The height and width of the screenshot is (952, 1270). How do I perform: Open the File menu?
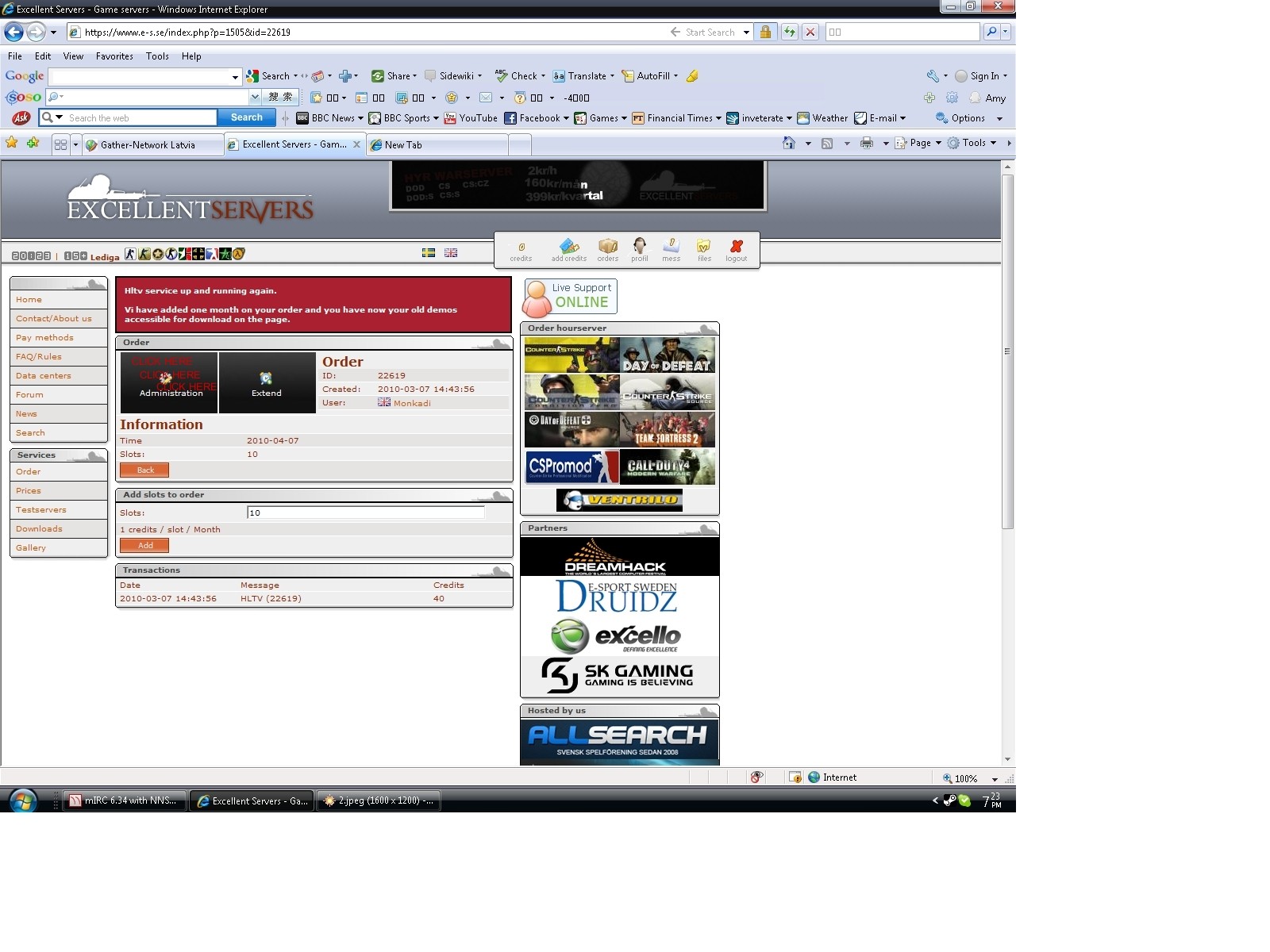coord(15,56)
